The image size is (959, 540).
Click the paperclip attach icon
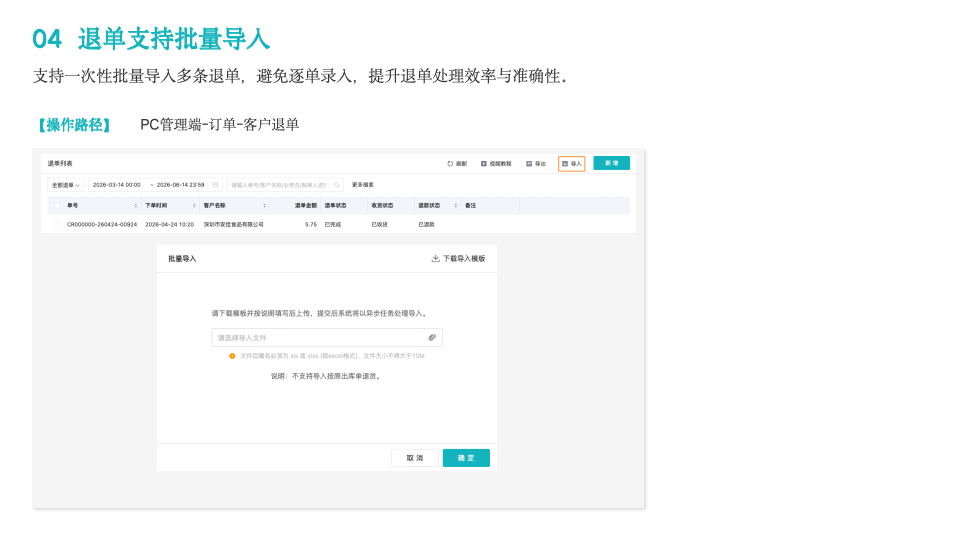point(432,338)
